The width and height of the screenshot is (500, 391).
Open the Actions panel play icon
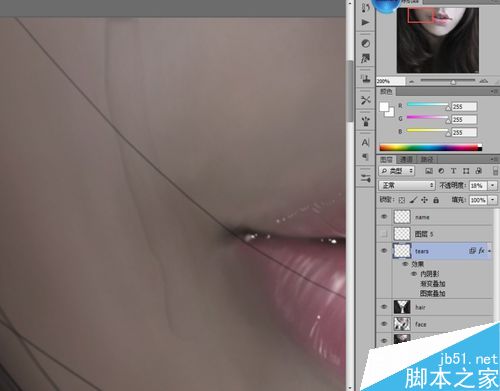tap(366, 22)
